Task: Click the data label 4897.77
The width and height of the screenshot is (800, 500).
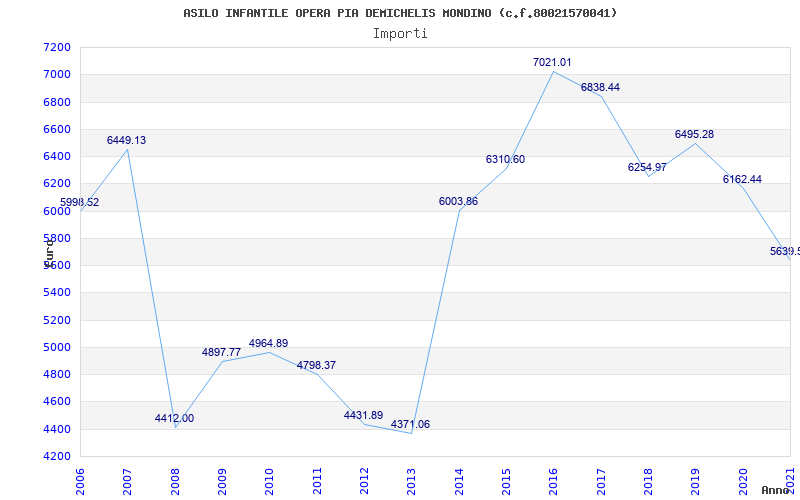Action: coord(221,353)
